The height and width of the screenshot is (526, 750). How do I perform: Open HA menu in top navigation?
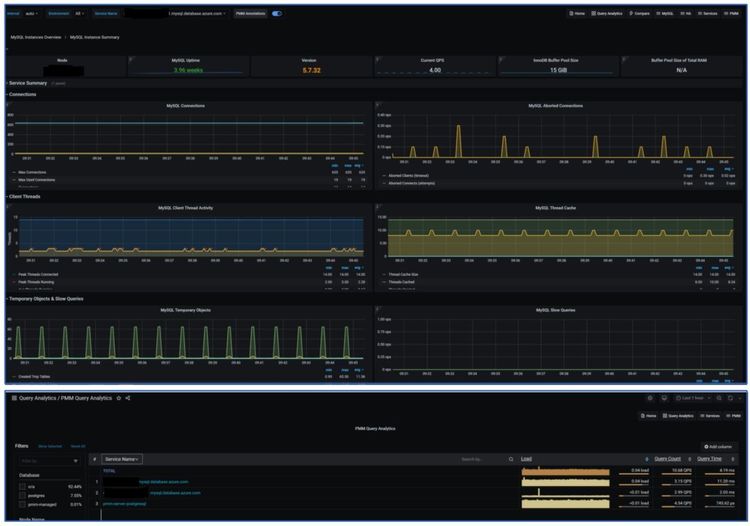point(685,13)
